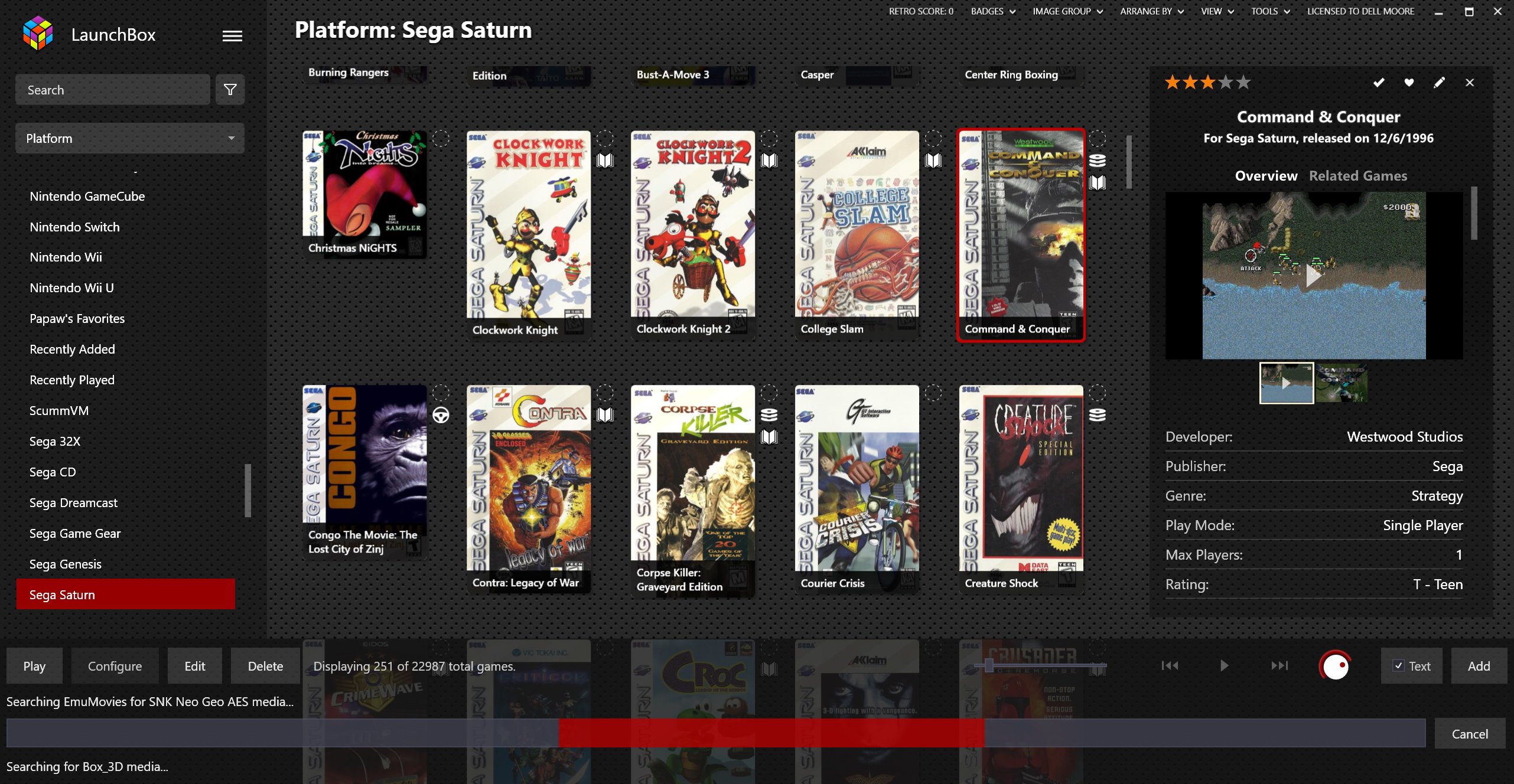Click the Add button
This screenshot has width=1514, height=784.
coord(1479,666)
